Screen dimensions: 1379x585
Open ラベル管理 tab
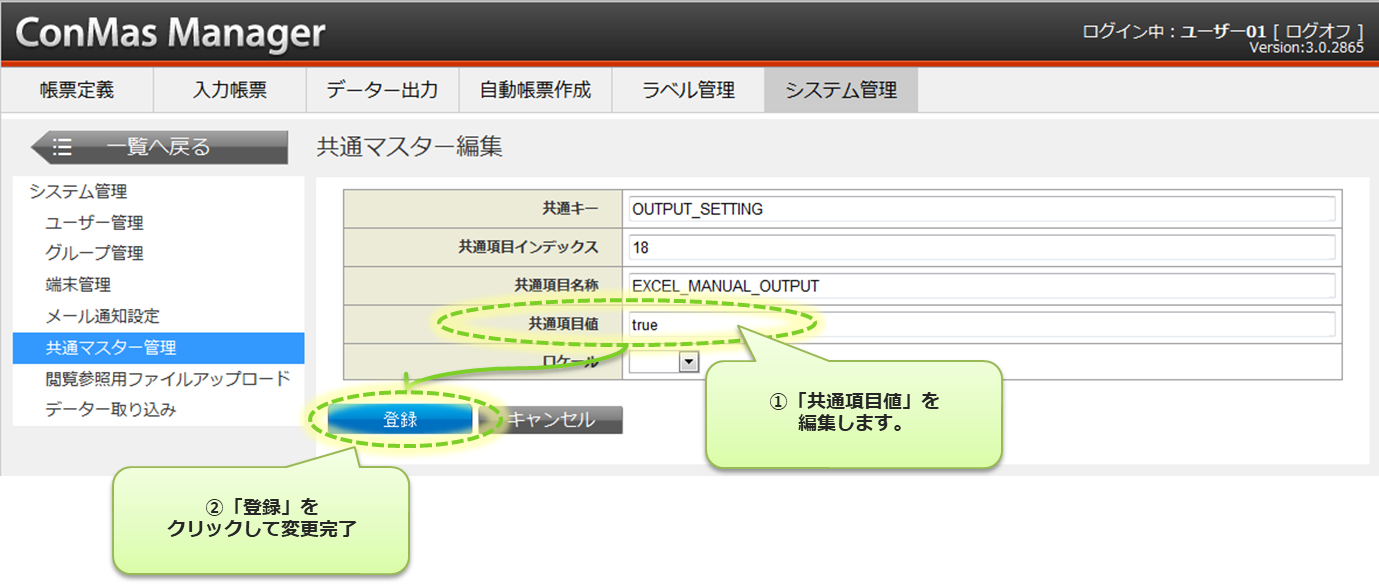coord(688,90)
